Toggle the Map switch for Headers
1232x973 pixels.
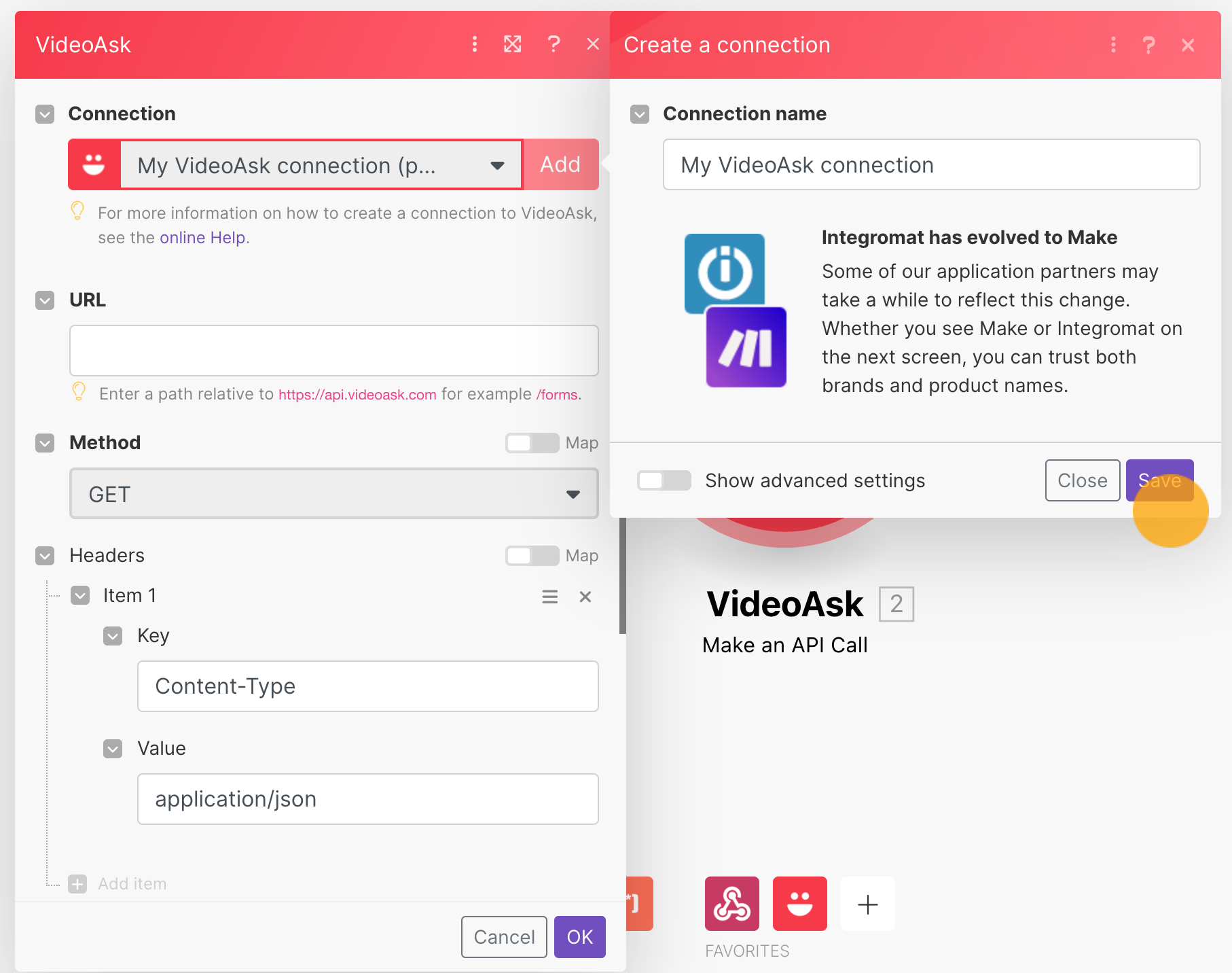coord(532,556)
